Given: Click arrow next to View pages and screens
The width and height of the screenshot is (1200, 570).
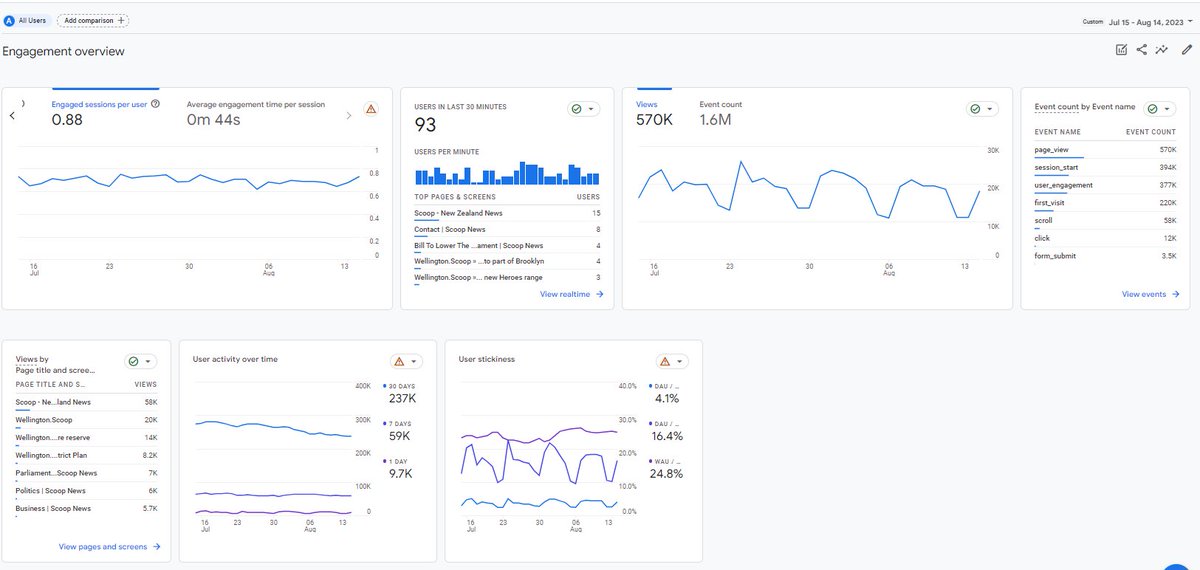Looking at the screenshot, I should tap(156, 547).
